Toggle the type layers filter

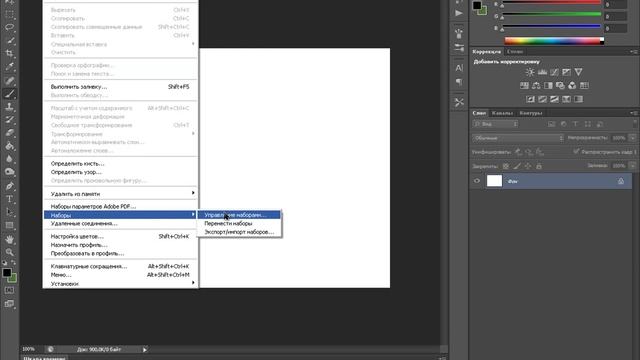pyautogui.click(x=575, y=124)
